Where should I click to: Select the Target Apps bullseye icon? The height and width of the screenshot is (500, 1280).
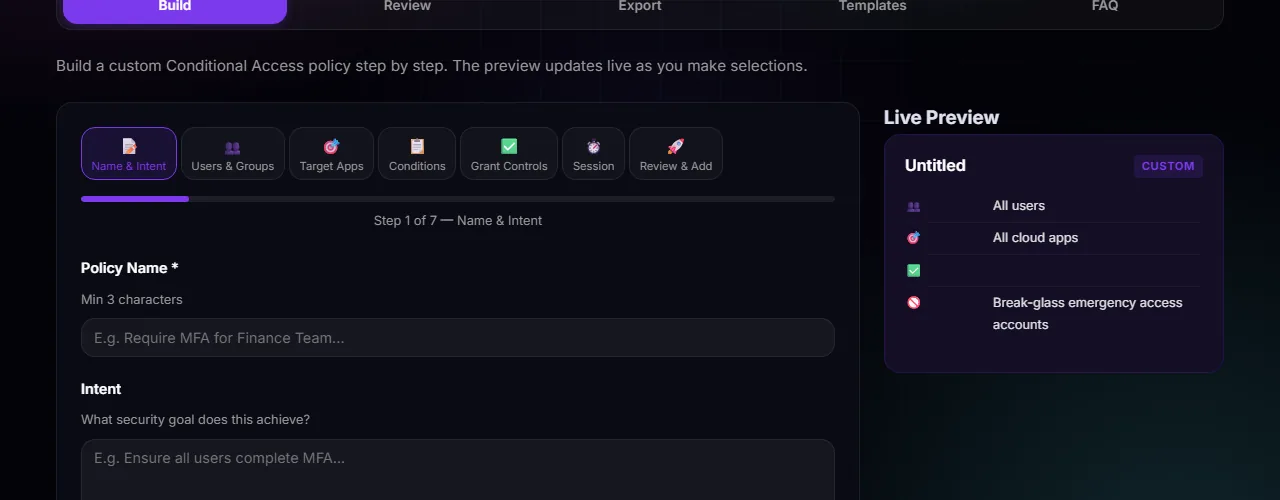[x=331, y=147]
